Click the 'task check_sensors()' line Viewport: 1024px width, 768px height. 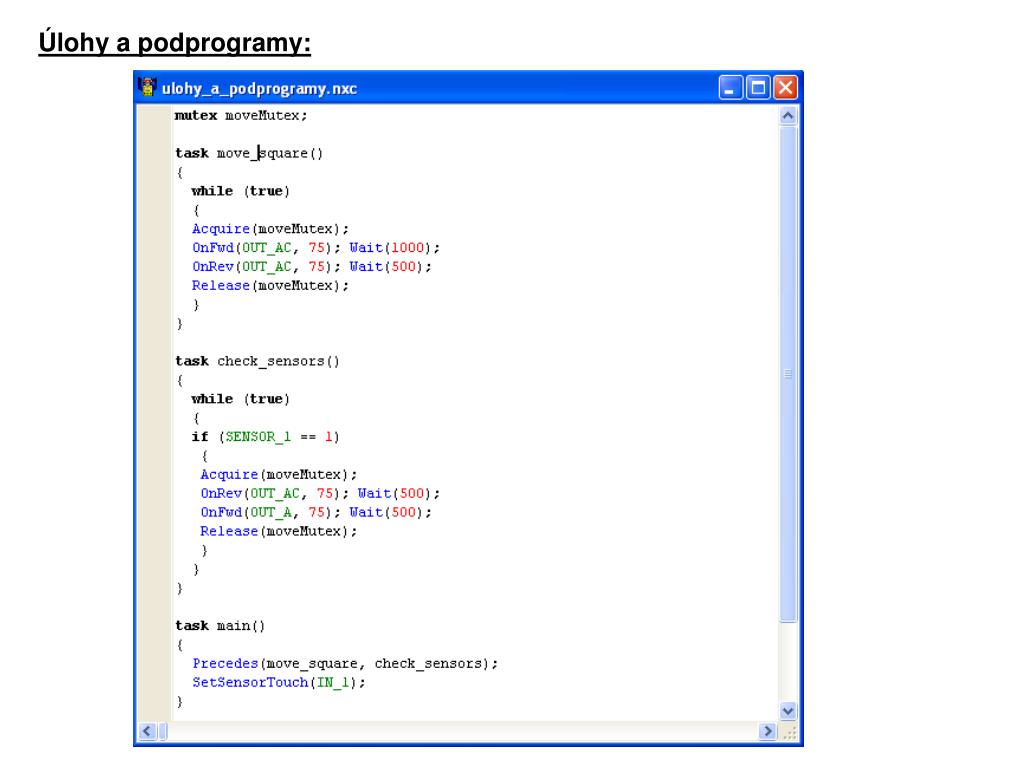click(257, 361)
